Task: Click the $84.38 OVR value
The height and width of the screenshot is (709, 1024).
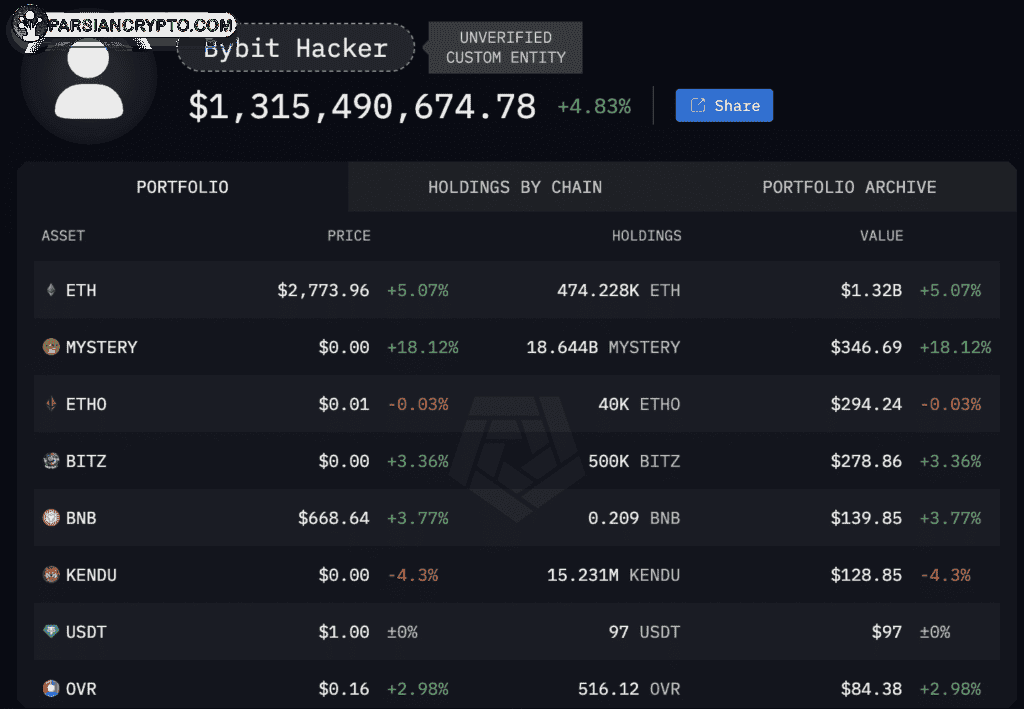Action: (x=871, y=688)
